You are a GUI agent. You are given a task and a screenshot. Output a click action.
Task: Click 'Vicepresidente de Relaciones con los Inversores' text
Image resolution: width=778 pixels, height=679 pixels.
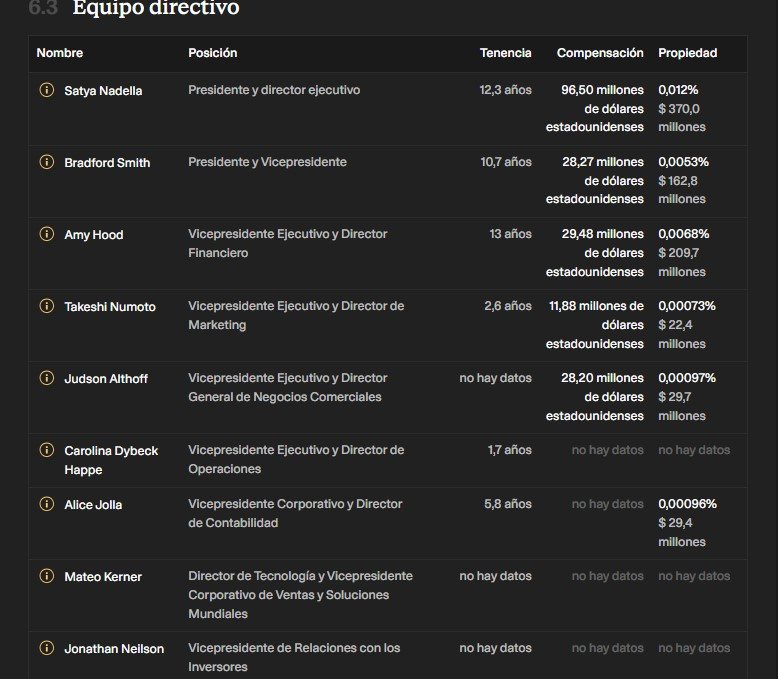(294, 657)
